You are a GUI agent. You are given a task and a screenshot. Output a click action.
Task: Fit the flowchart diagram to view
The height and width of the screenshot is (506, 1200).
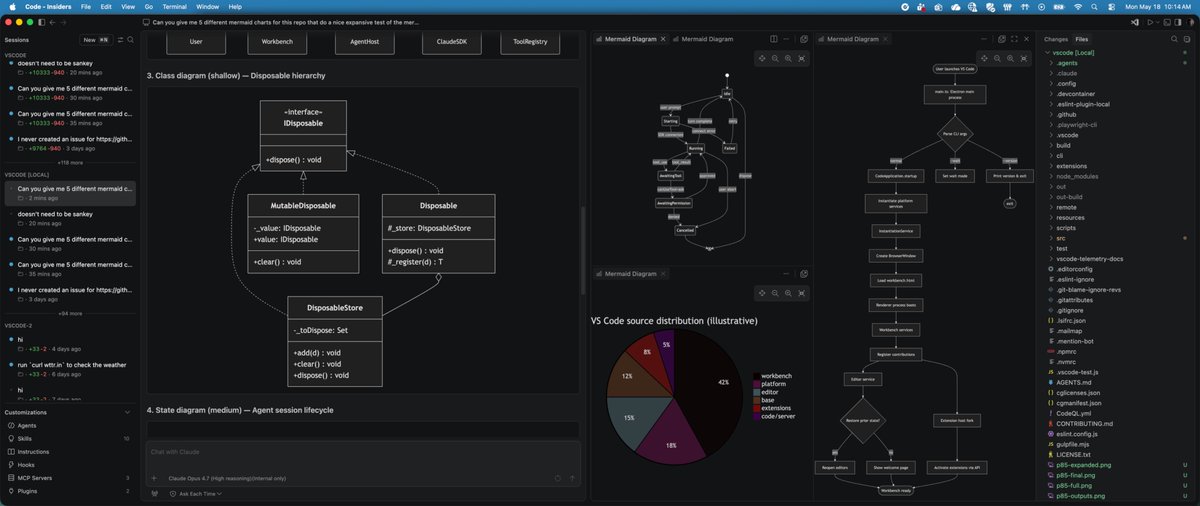tap(1024, 58)
